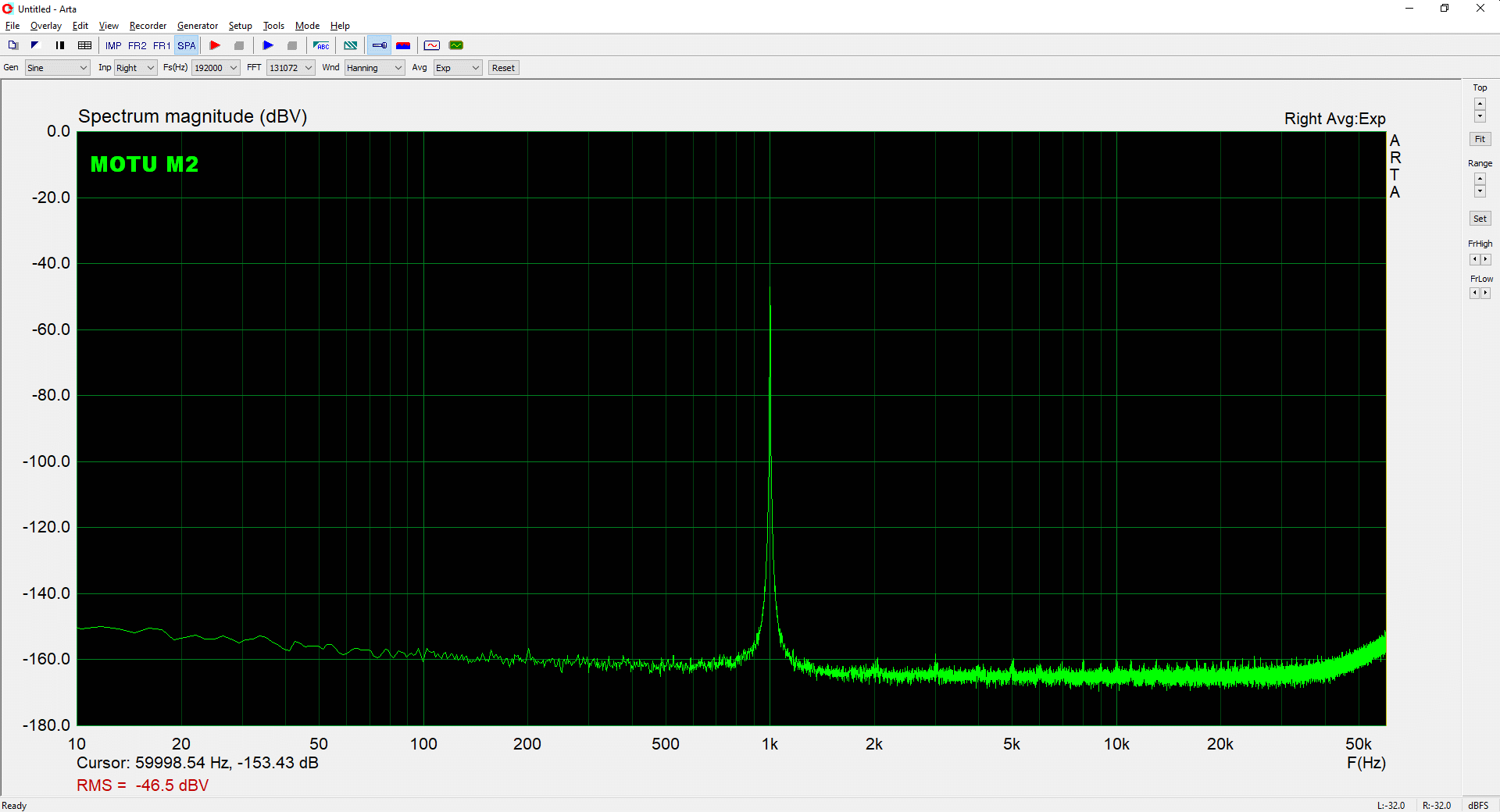The width and height of the screenshot is (1500, 812).
Task: Toggle the highlighted cursor line style icon
Action: [380, 45]
